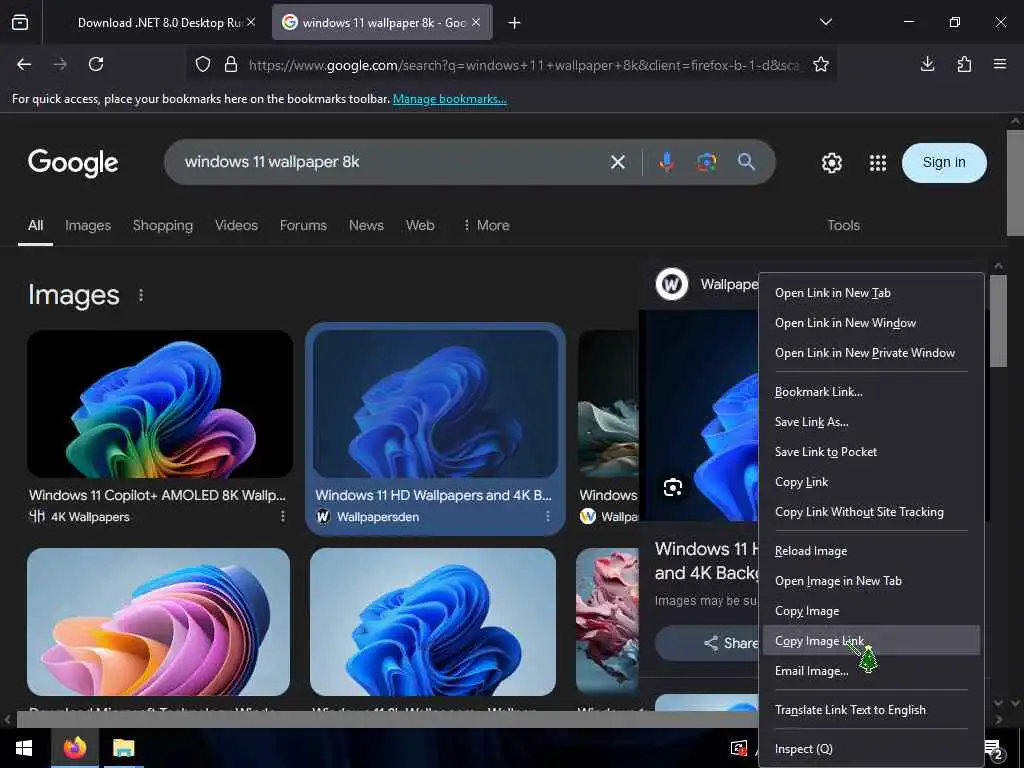
Task: Select Copy Link entry
Action: [x=871, y=482]
